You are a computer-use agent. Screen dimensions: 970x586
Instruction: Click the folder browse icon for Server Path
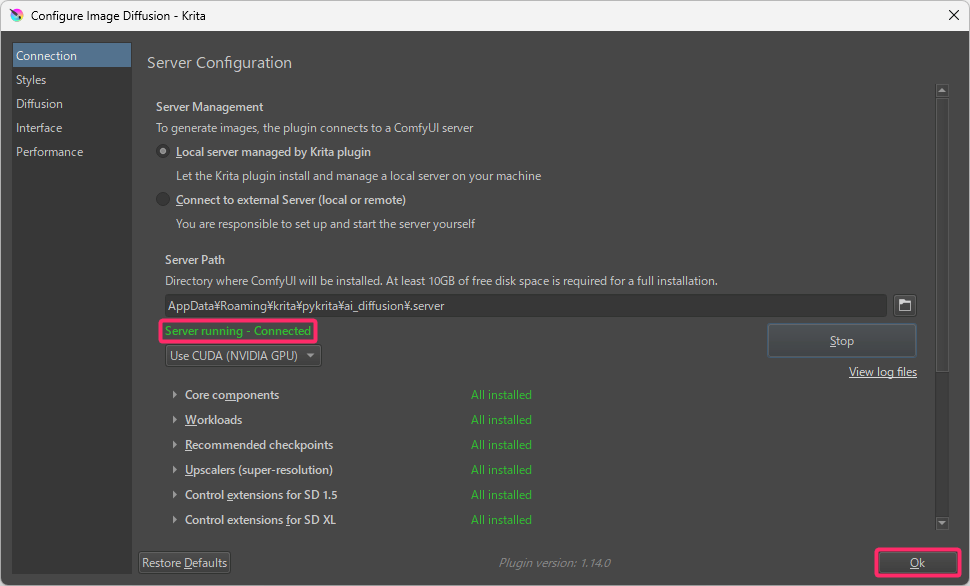[904, 305]
